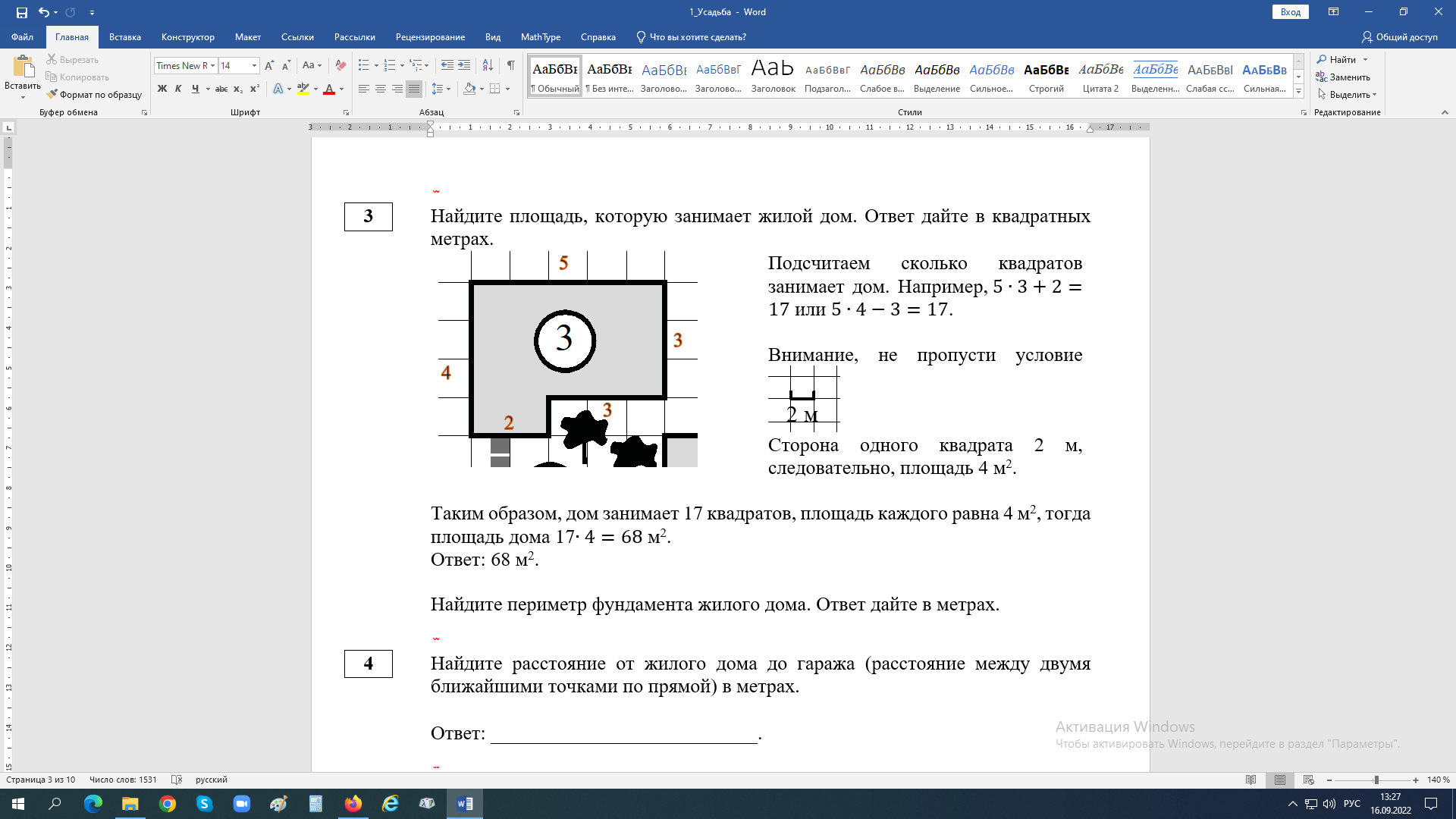Switch to the Конструктор tab
This screenshot has width=1456, height=819.
point(188,37)
